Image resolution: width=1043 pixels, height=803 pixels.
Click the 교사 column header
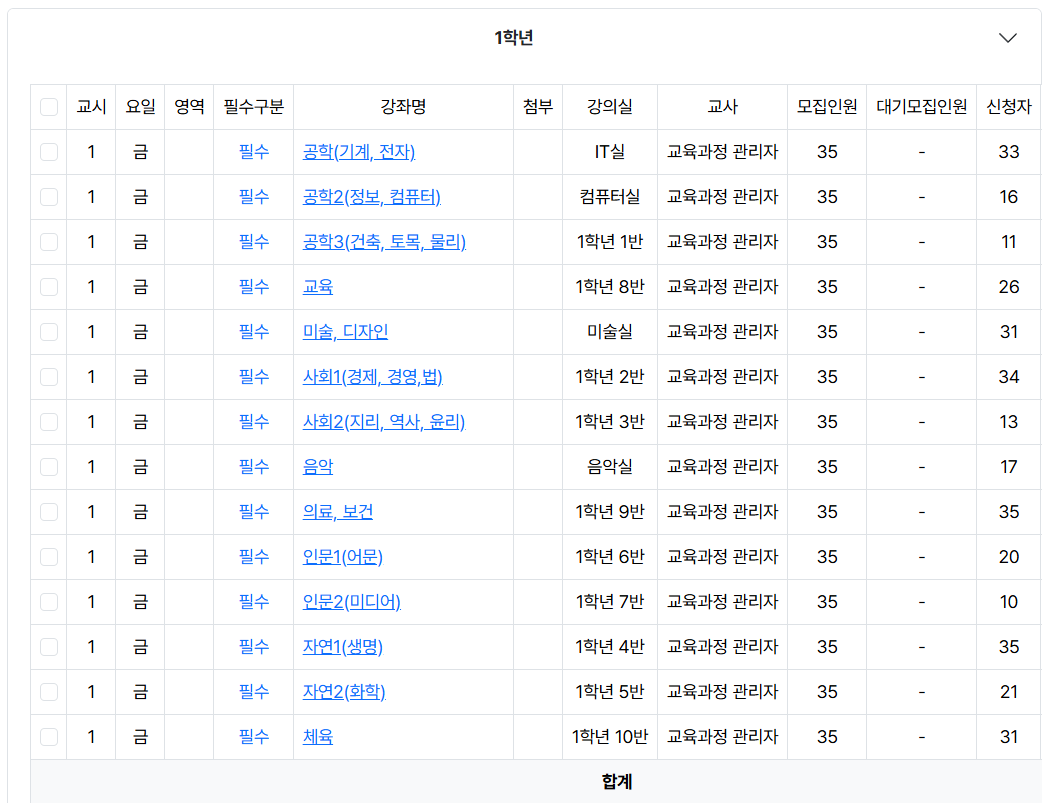722,106
